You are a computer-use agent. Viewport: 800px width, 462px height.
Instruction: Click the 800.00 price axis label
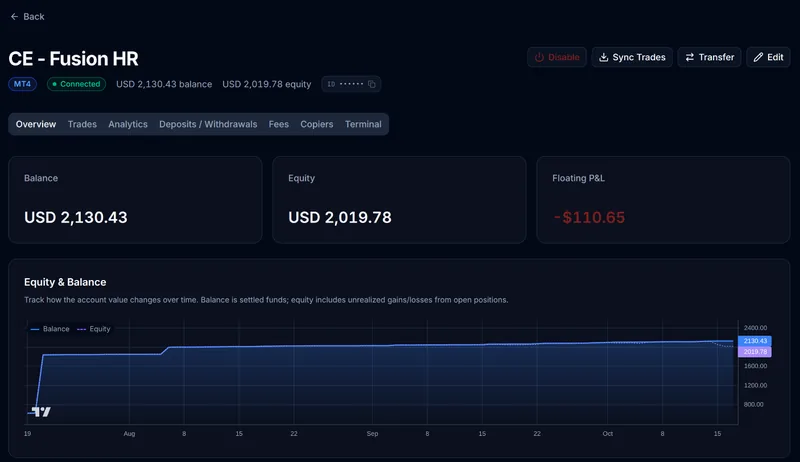click(x=754, y=404)
